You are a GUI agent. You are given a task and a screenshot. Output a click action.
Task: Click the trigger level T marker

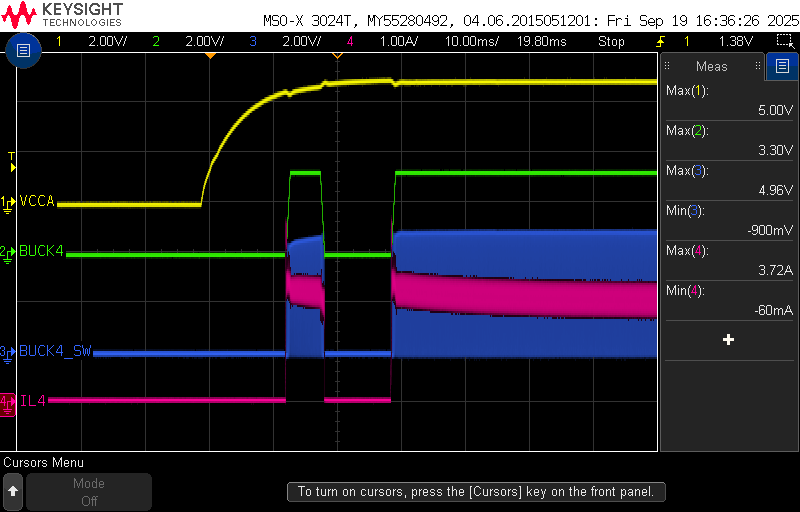12,162
